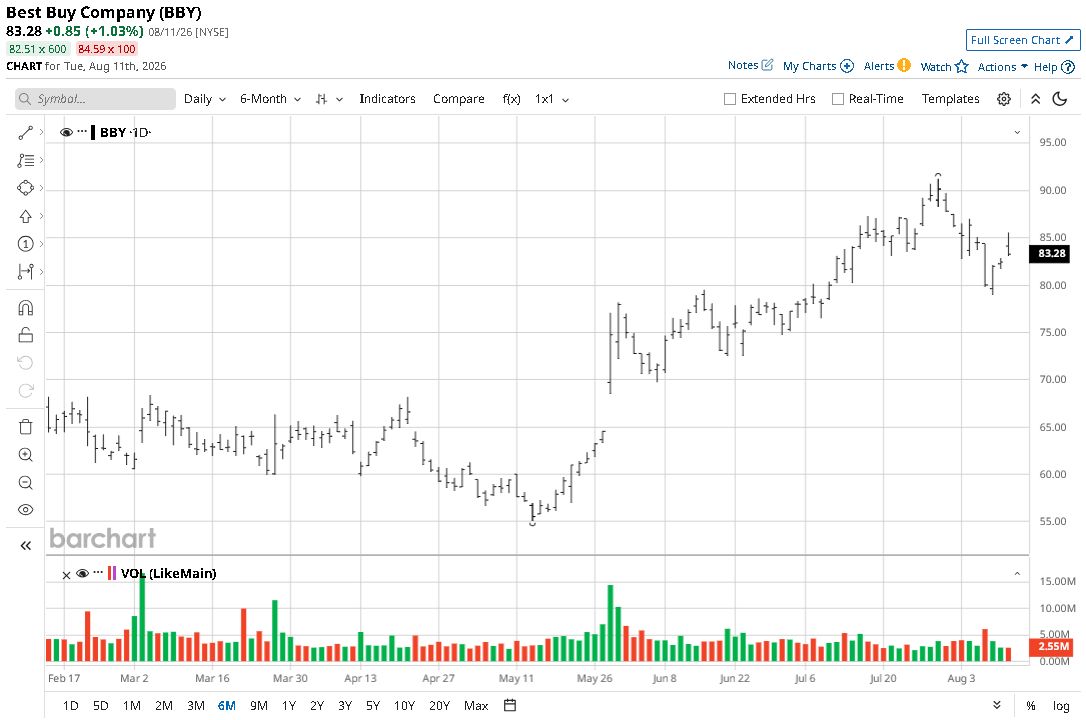Screen dimensions: 1086x720
Task: Open BBY series more options dots
Action: click(82, 131)
